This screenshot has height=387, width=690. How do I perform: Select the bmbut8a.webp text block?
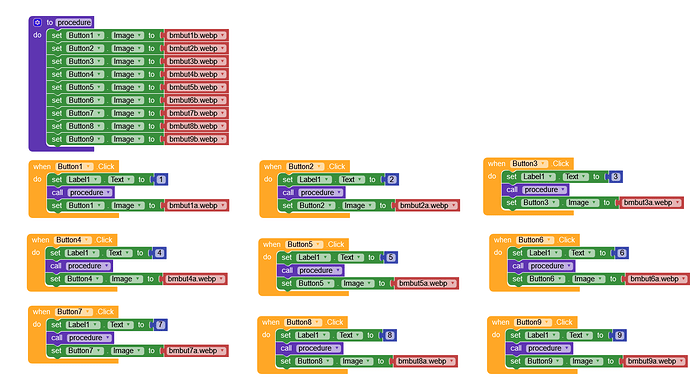coord(425,361)
